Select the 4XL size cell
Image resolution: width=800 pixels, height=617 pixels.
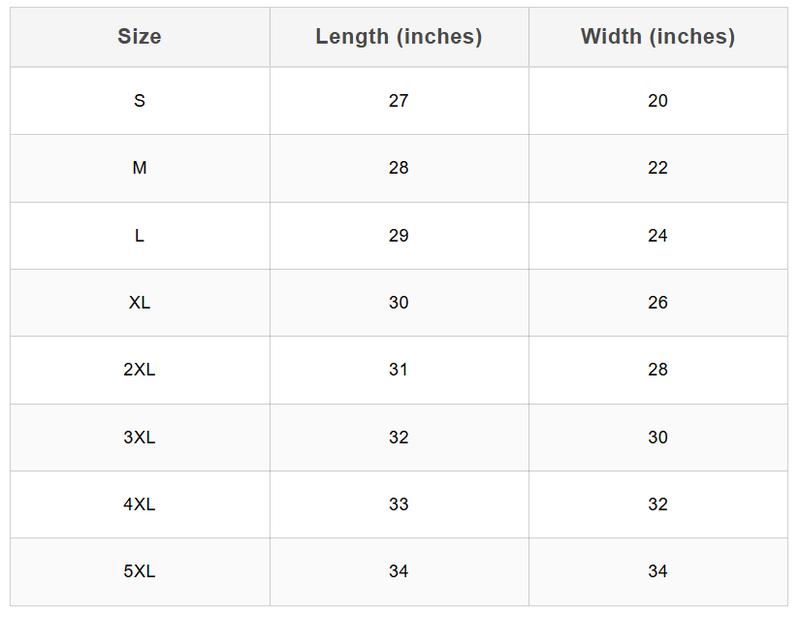tap(139, 505)
